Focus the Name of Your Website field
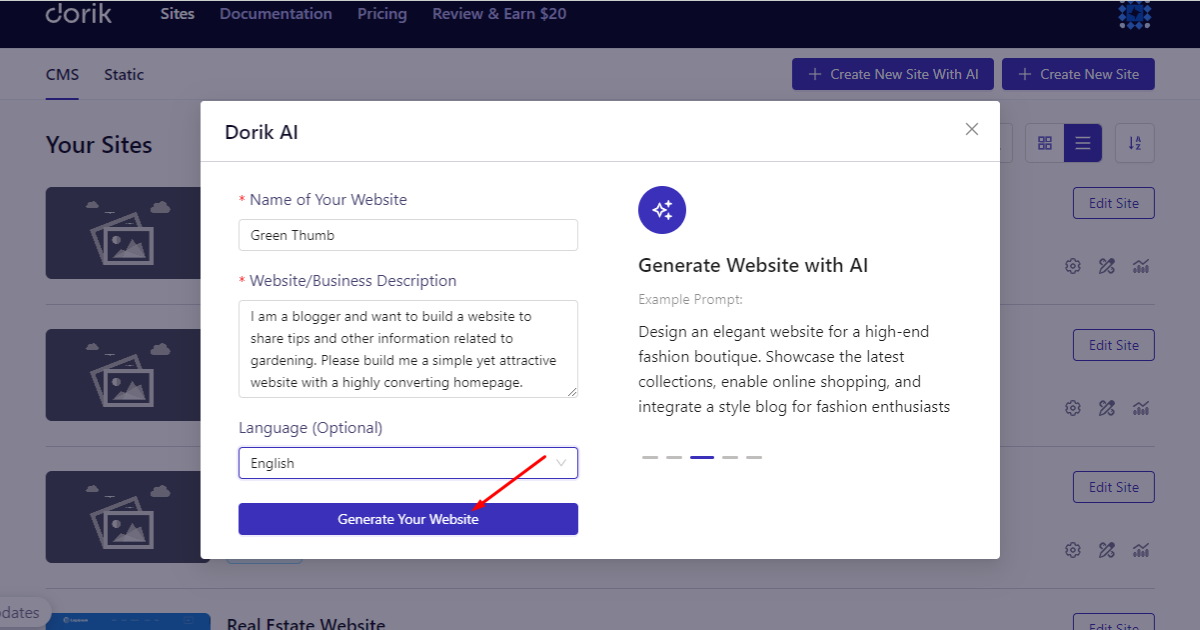1200x630 pixels. point(408,235)
